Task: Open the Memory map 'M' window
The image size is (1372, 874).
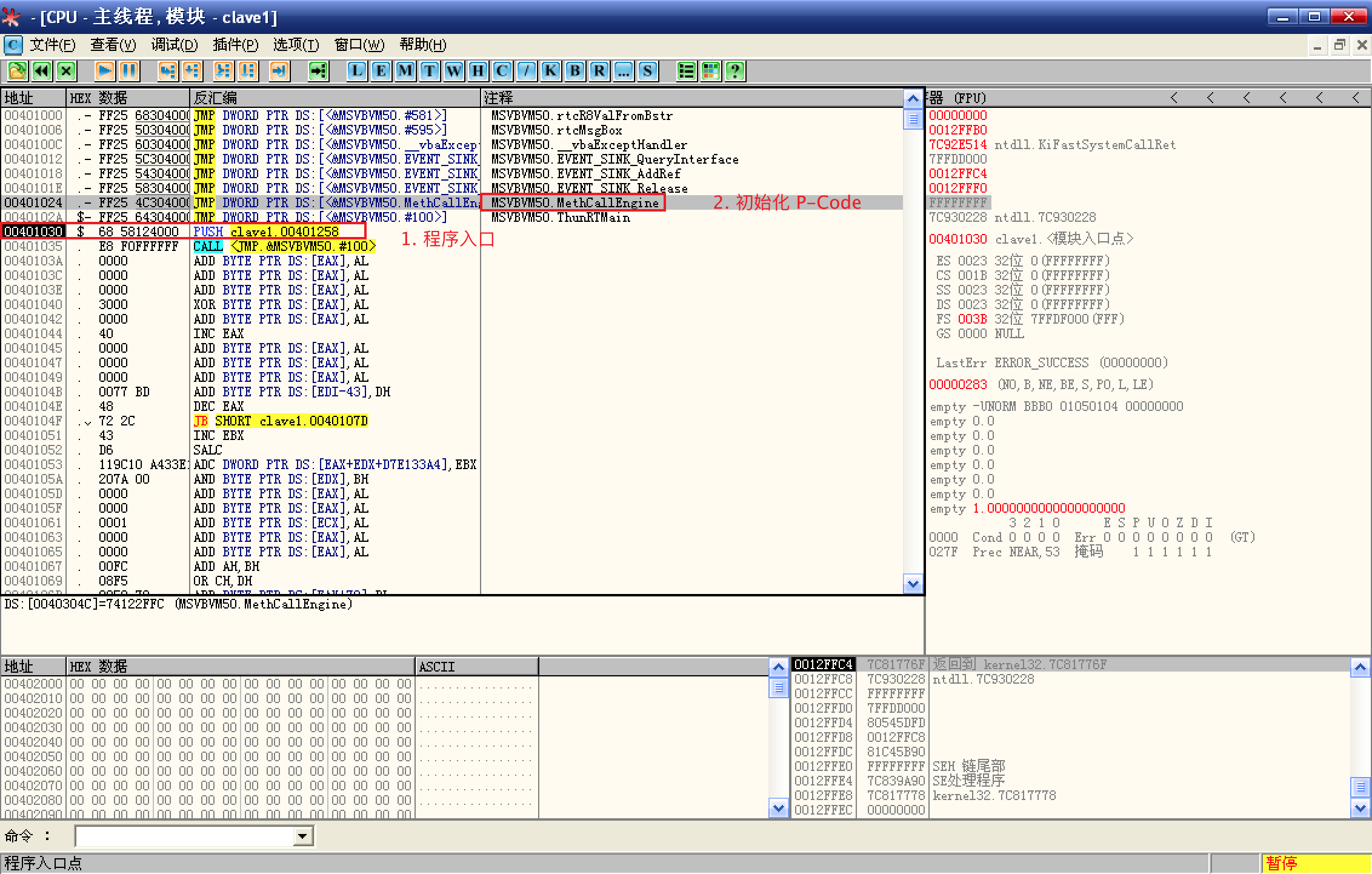Action: (405, 72)
